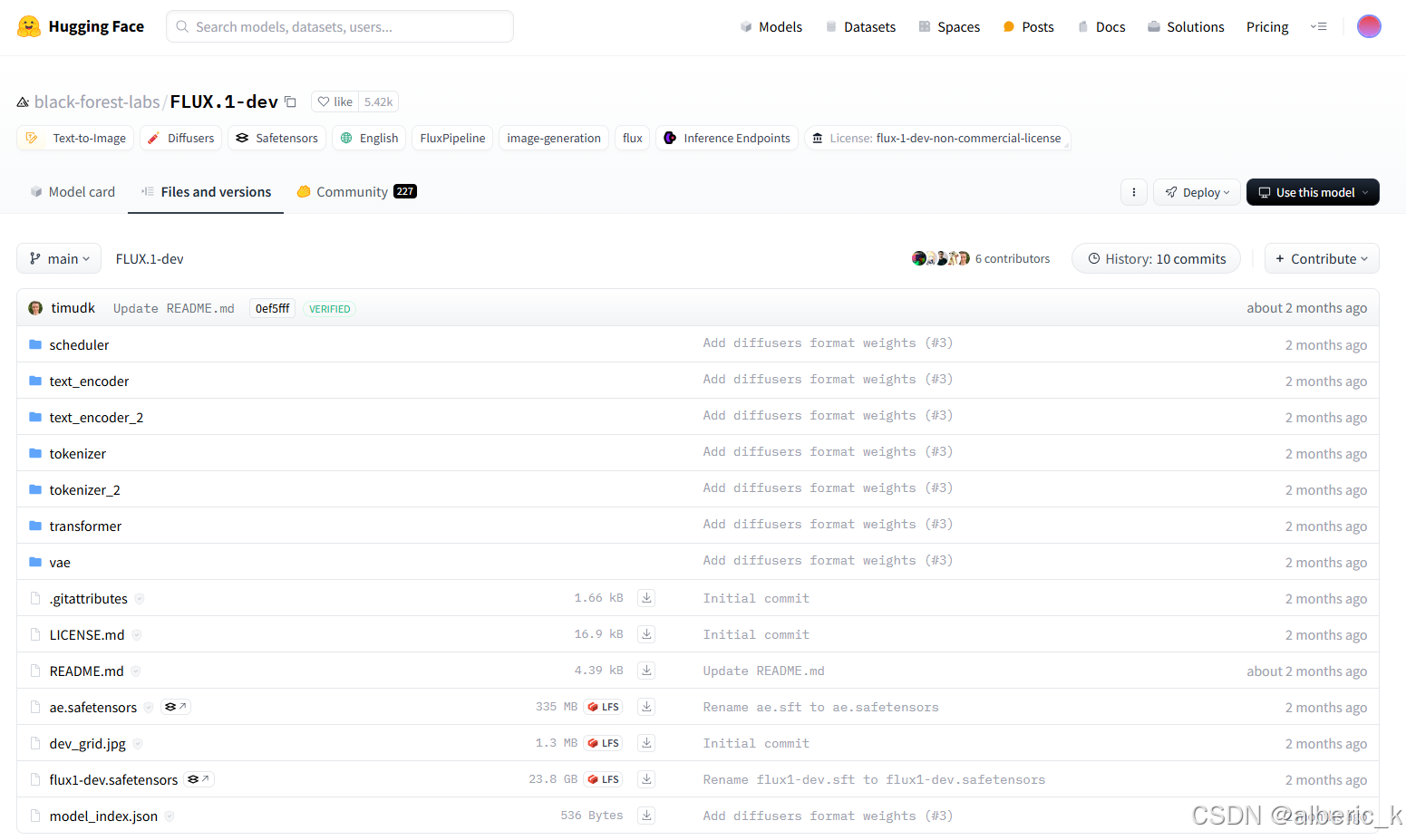Open the user profile avatar menu
Image resolution: width=1406 pixels, height=840 pixels.
coord(1369,26)
